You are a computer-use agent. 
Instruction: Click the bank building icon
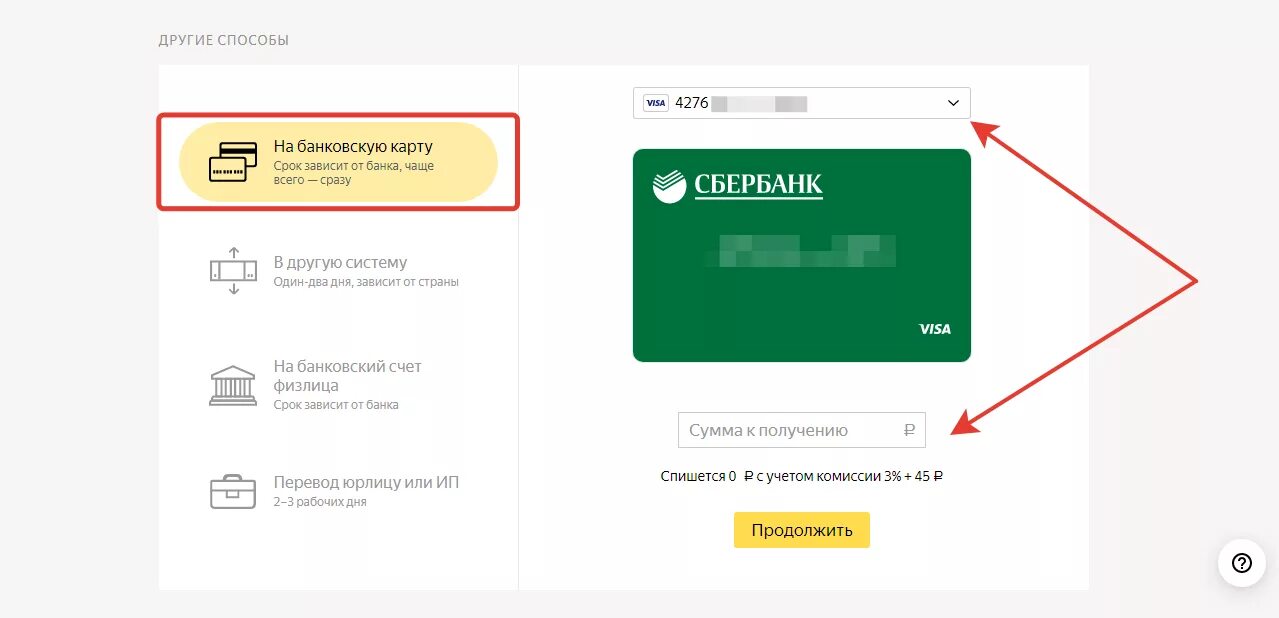[233, 385]
